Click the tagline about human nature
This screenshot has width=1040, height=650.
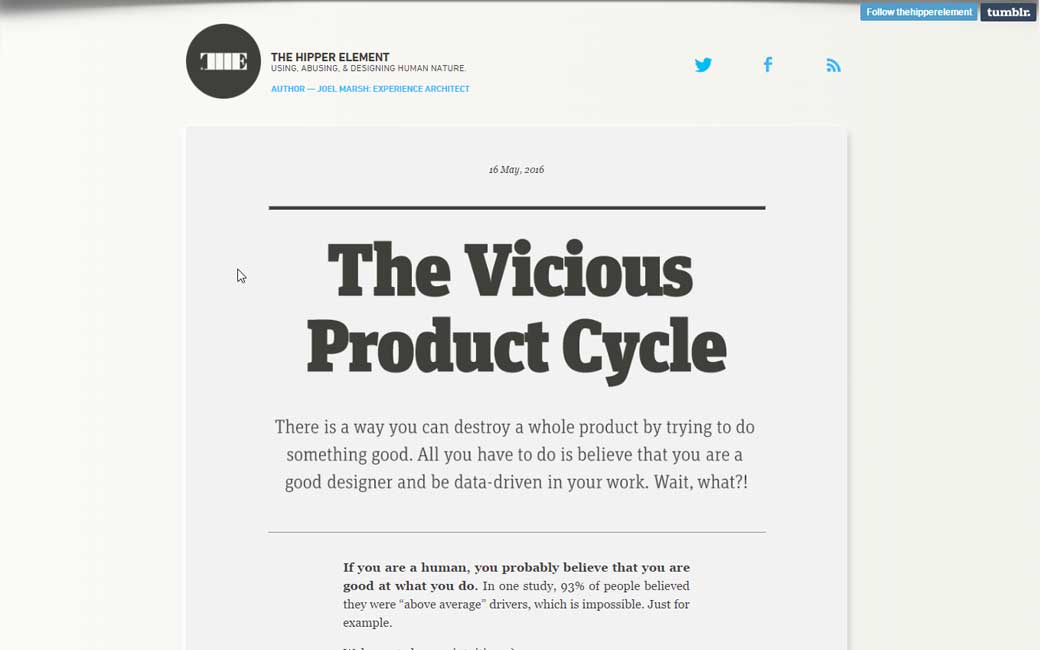368,69
